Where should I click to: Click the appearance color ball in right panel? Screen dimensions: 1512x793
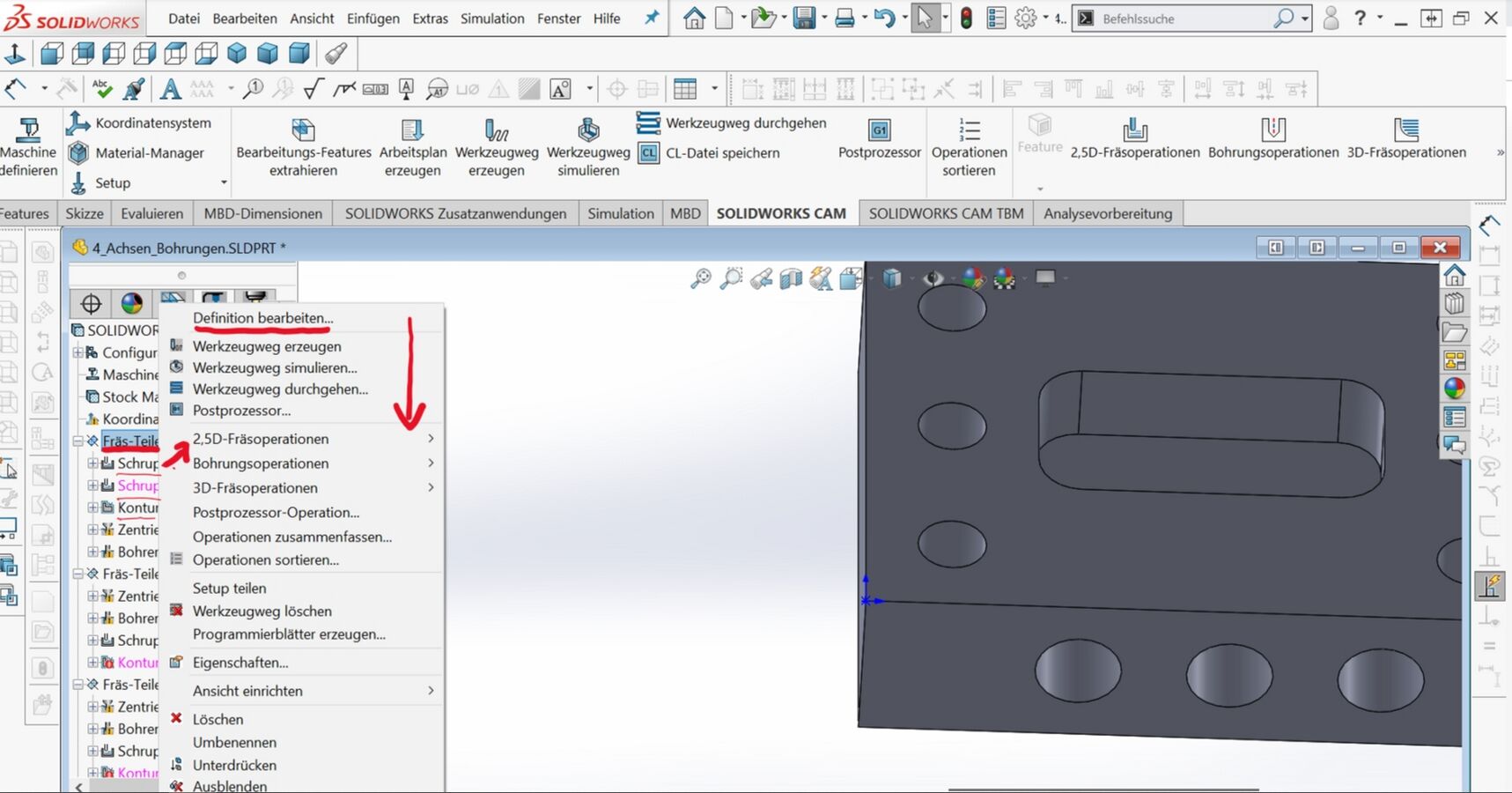point(1455,388)
